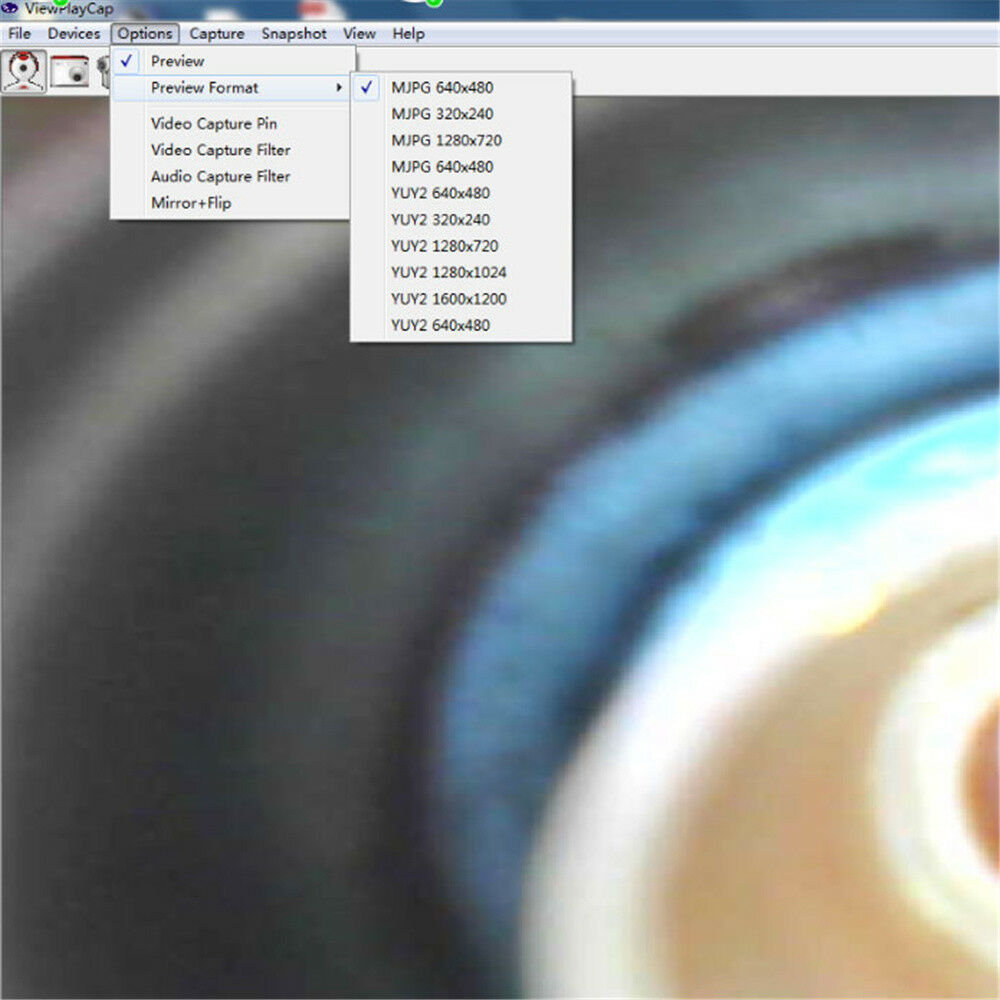Open the Audio Capture Filter settings
Image resolution: width=1000 pixels, height=1000 pixels.
tap(232, 176)
